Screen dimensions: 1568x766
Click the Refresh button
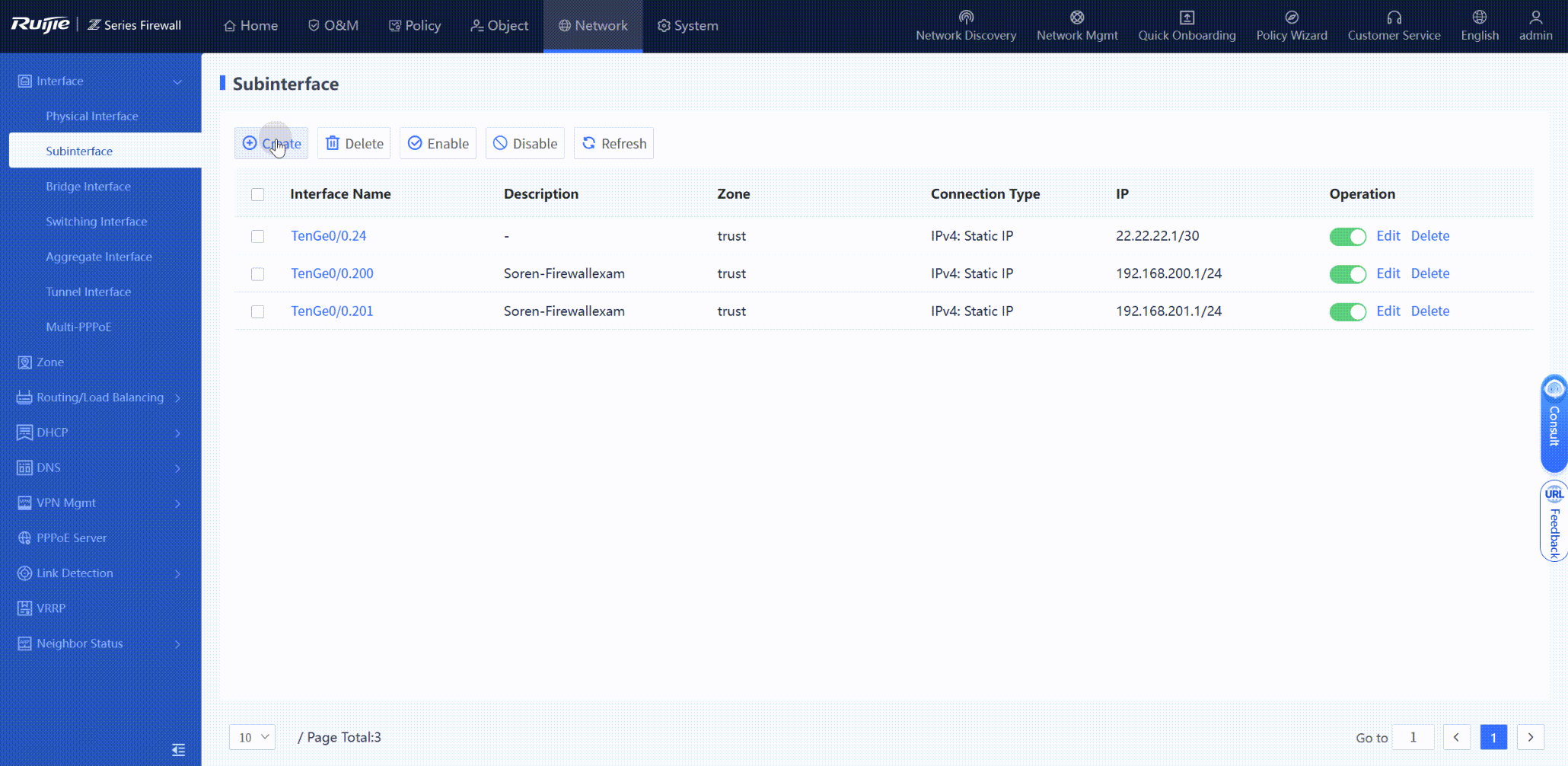(x=613, y=144)
